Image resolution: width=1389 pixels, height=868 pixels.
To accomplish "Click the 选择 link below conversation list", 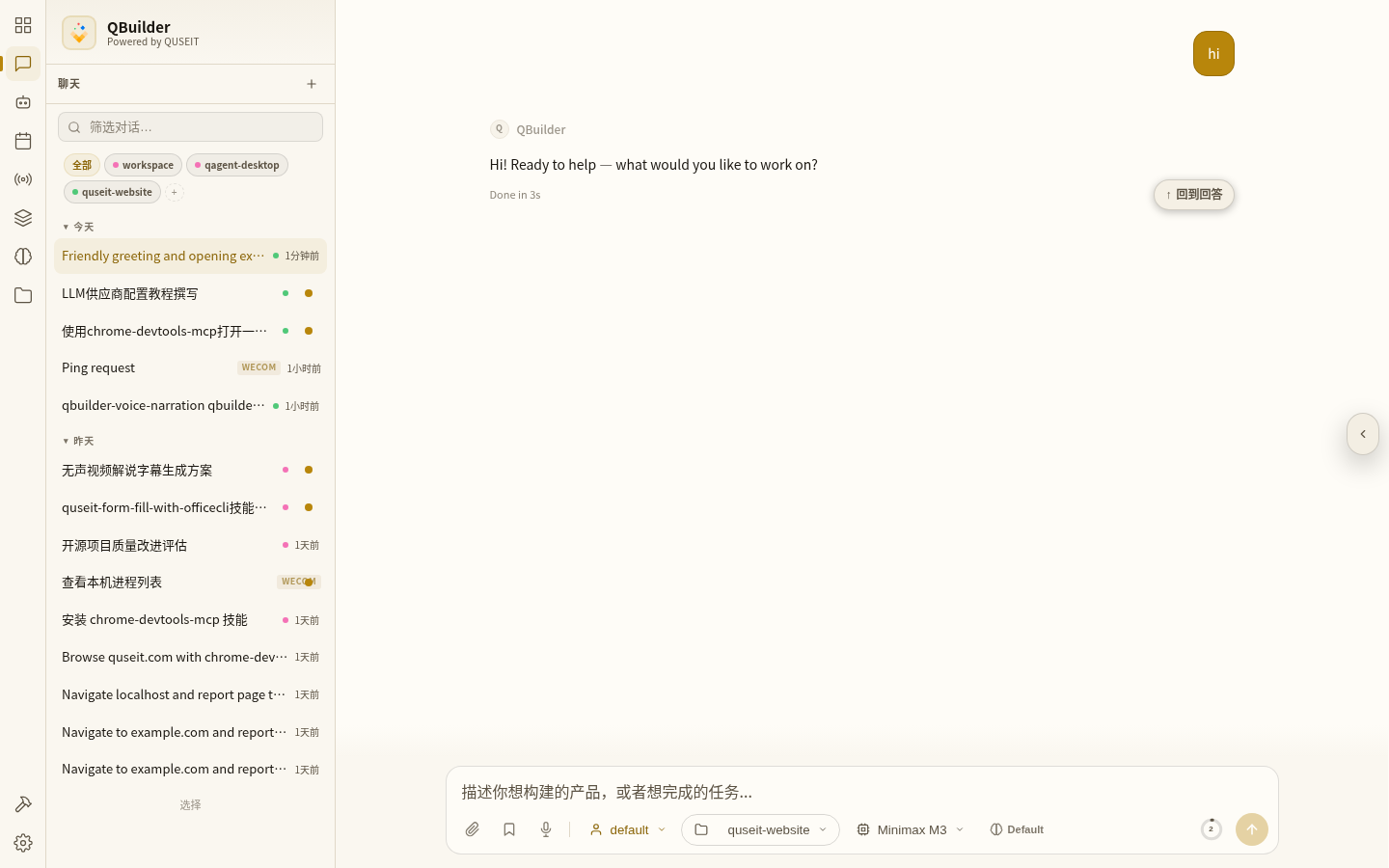I will point(190,804).
